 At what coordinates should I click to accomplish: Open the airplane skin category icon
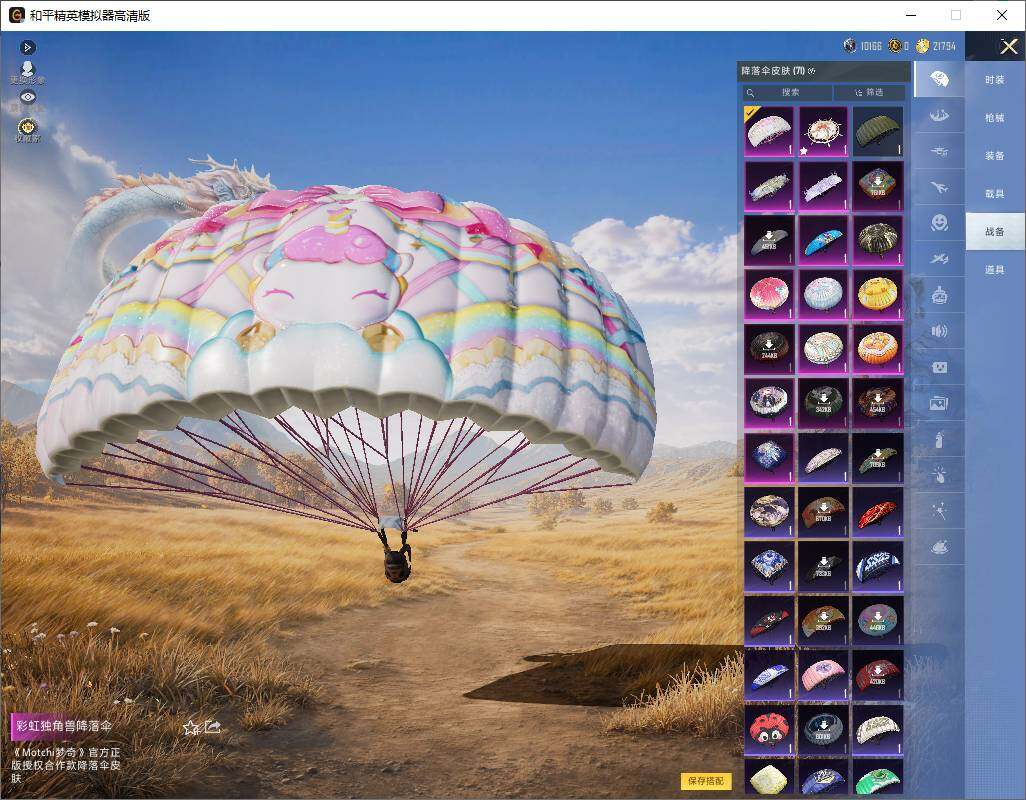pos(940,187)
